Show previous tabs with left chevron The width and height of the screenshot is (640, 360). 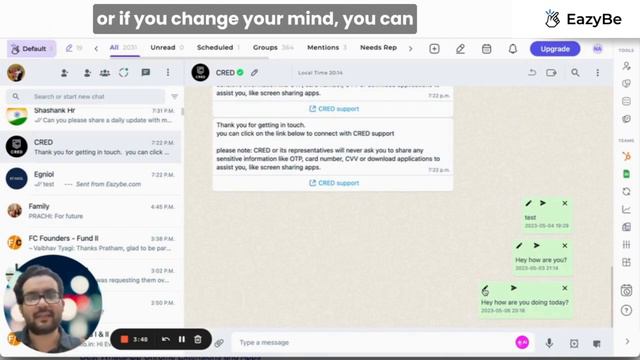click(x=96, y=49)
